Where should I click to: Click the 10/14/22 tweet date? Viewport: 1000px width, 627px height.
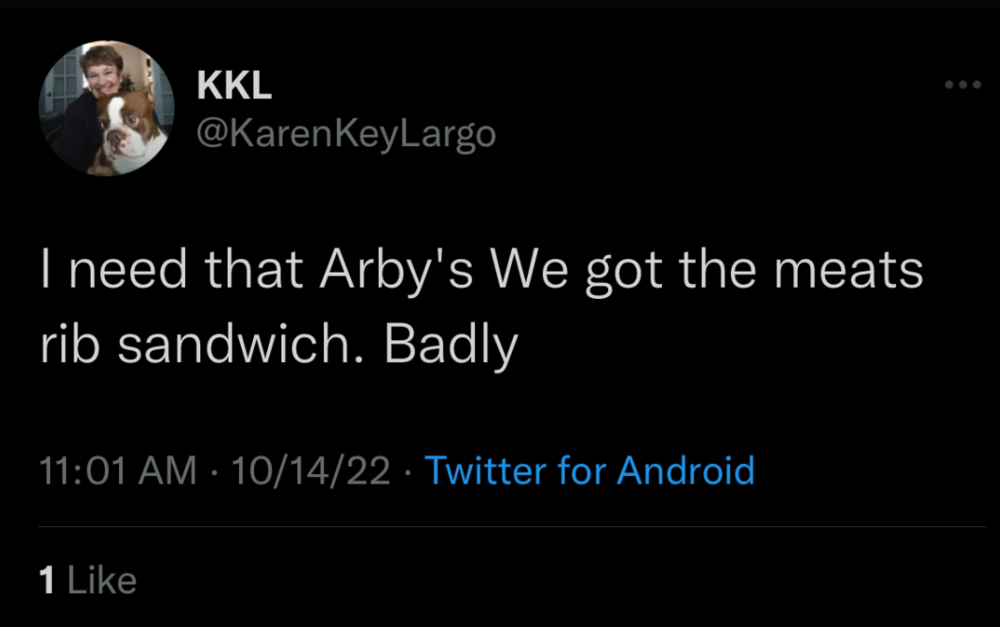pos(310,470)
